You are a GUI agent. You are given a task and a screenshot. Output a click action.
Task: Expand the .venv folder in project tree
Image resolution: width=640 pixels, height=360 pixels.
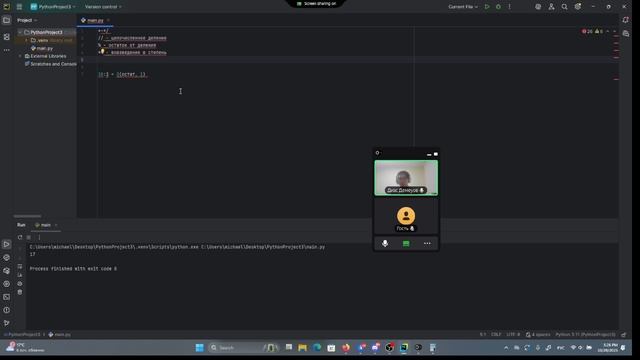click(27, 40)
